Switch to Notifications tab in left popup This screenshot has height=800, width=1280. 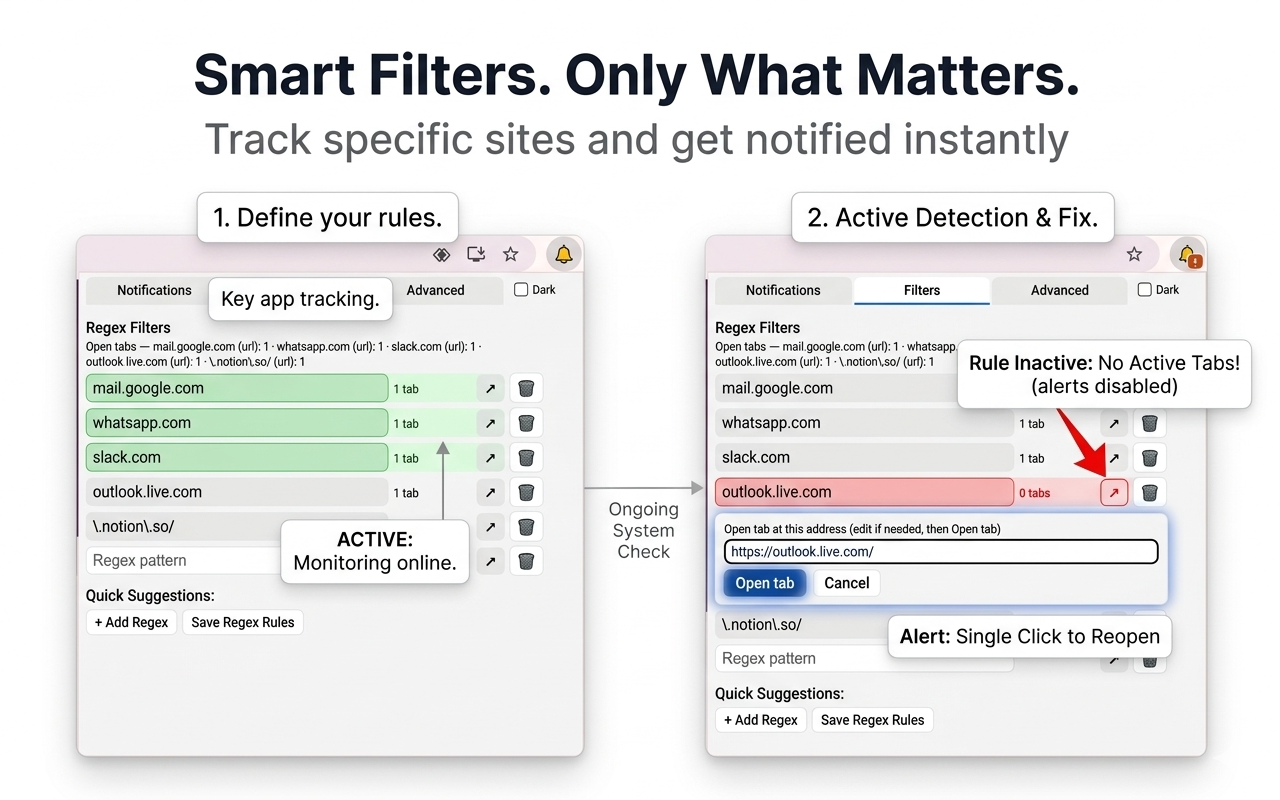(x=154, y=290)
